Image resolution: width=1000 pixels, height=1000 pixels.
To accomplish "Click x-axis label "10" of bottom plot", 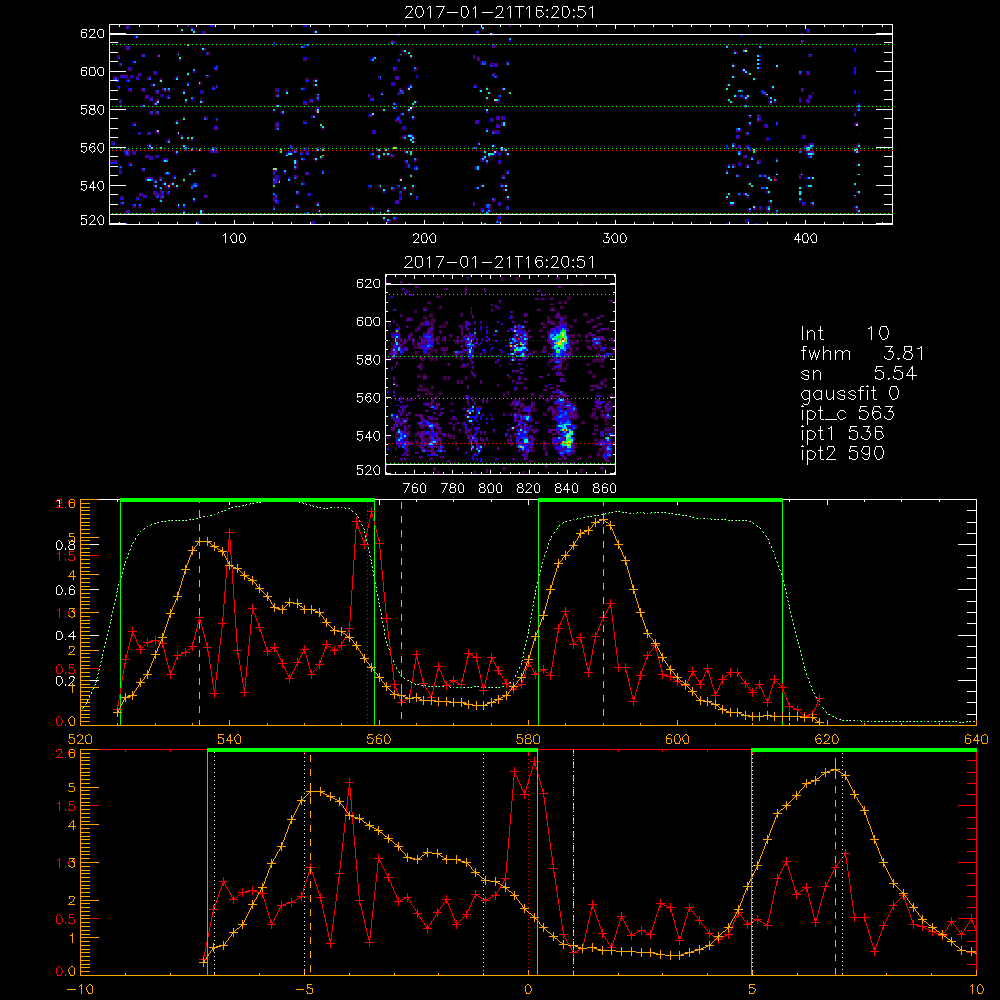I will tap(976, 989).
